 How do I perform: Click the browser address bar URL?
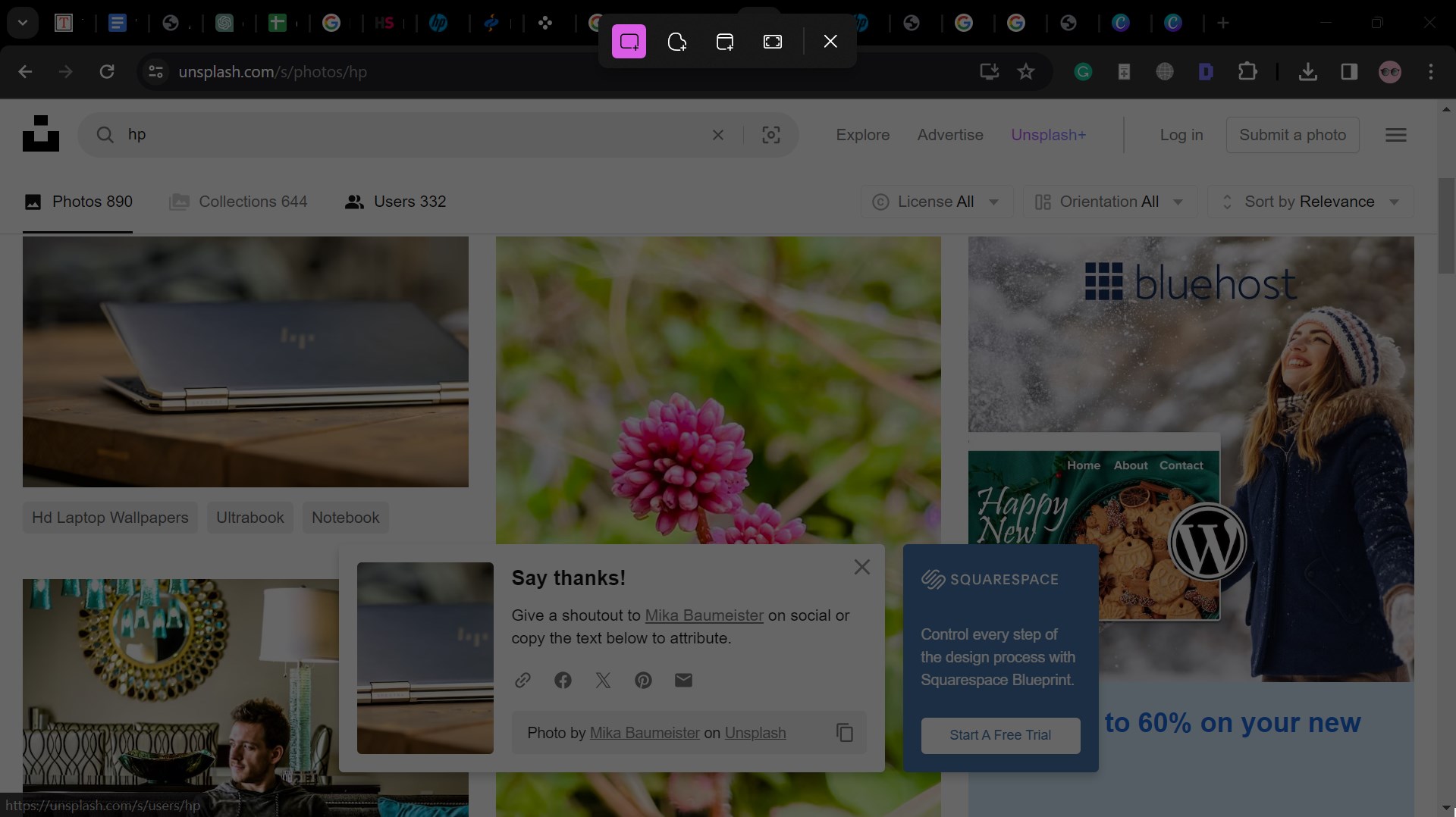(273, 72)
